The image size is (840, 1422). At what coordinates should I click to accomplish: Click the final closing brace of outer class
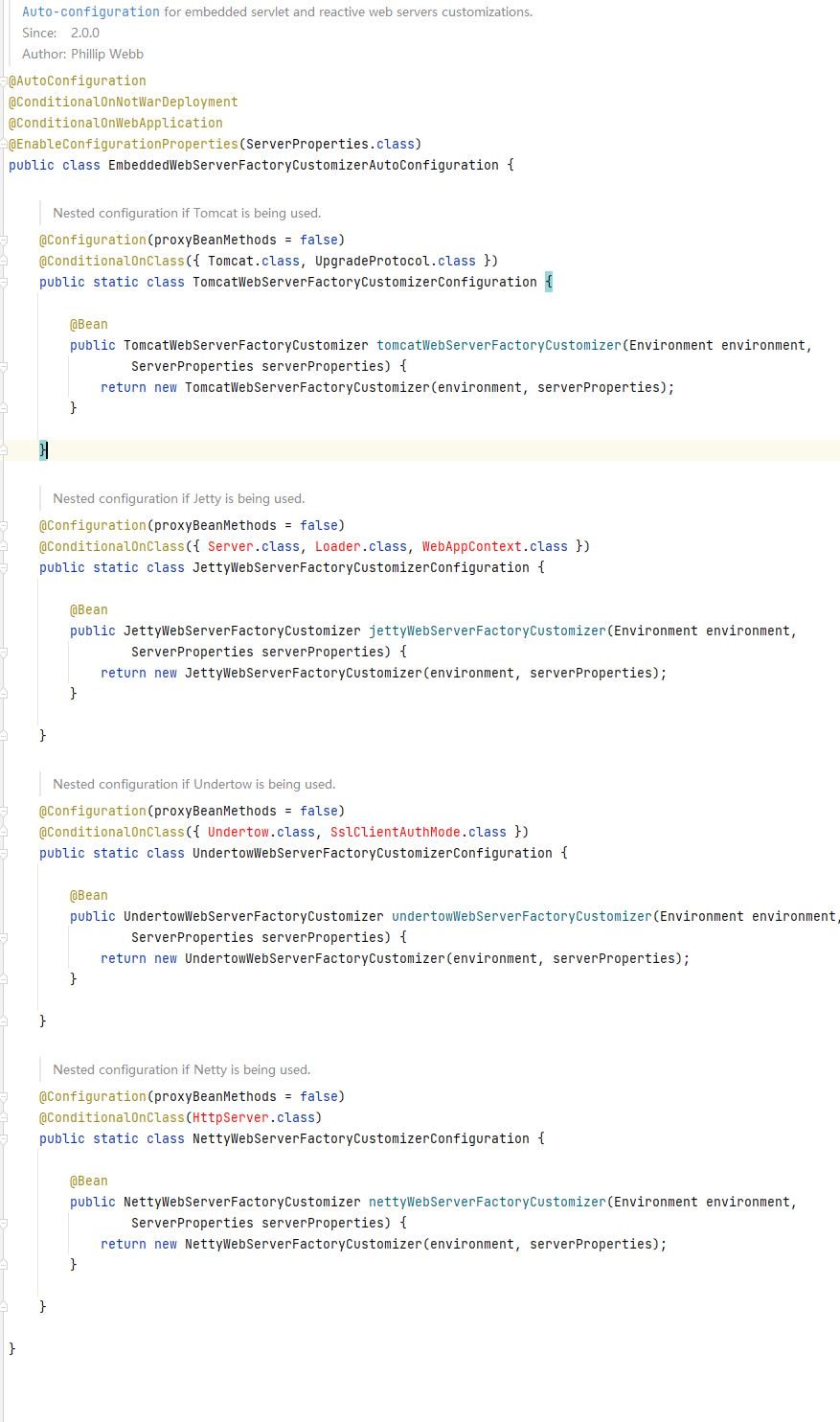[x=12, y=1349]
